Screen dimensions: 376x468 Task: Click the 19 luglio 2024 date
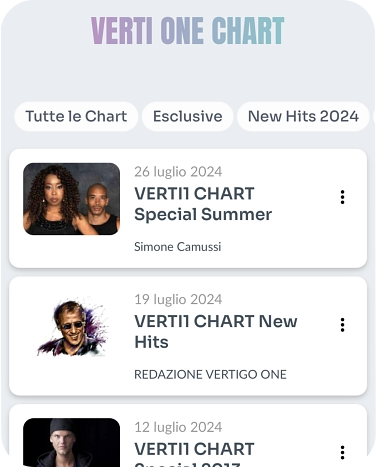[178, 299]
